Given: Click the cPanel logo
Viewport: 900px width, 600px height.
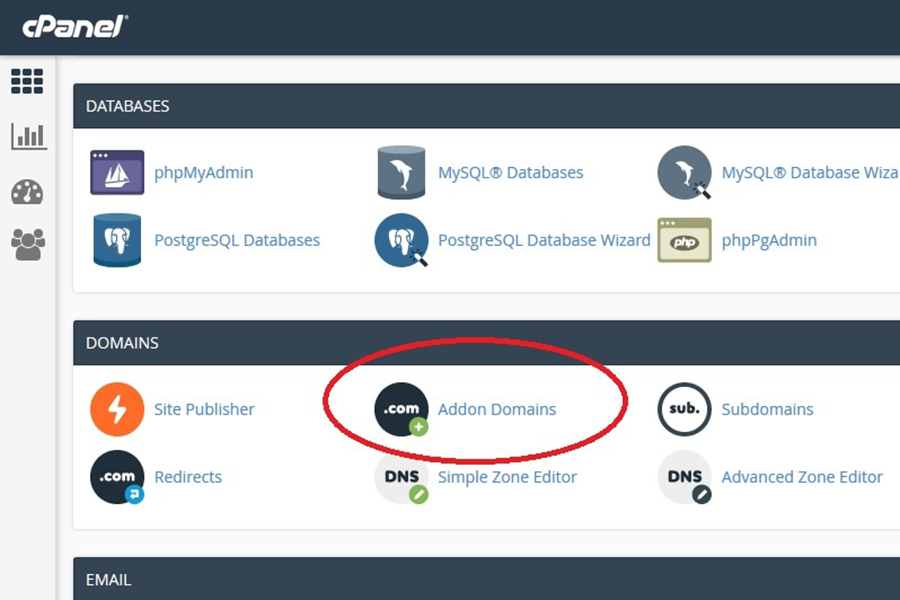Looking at the screenshot, I should tap(75, 26).
